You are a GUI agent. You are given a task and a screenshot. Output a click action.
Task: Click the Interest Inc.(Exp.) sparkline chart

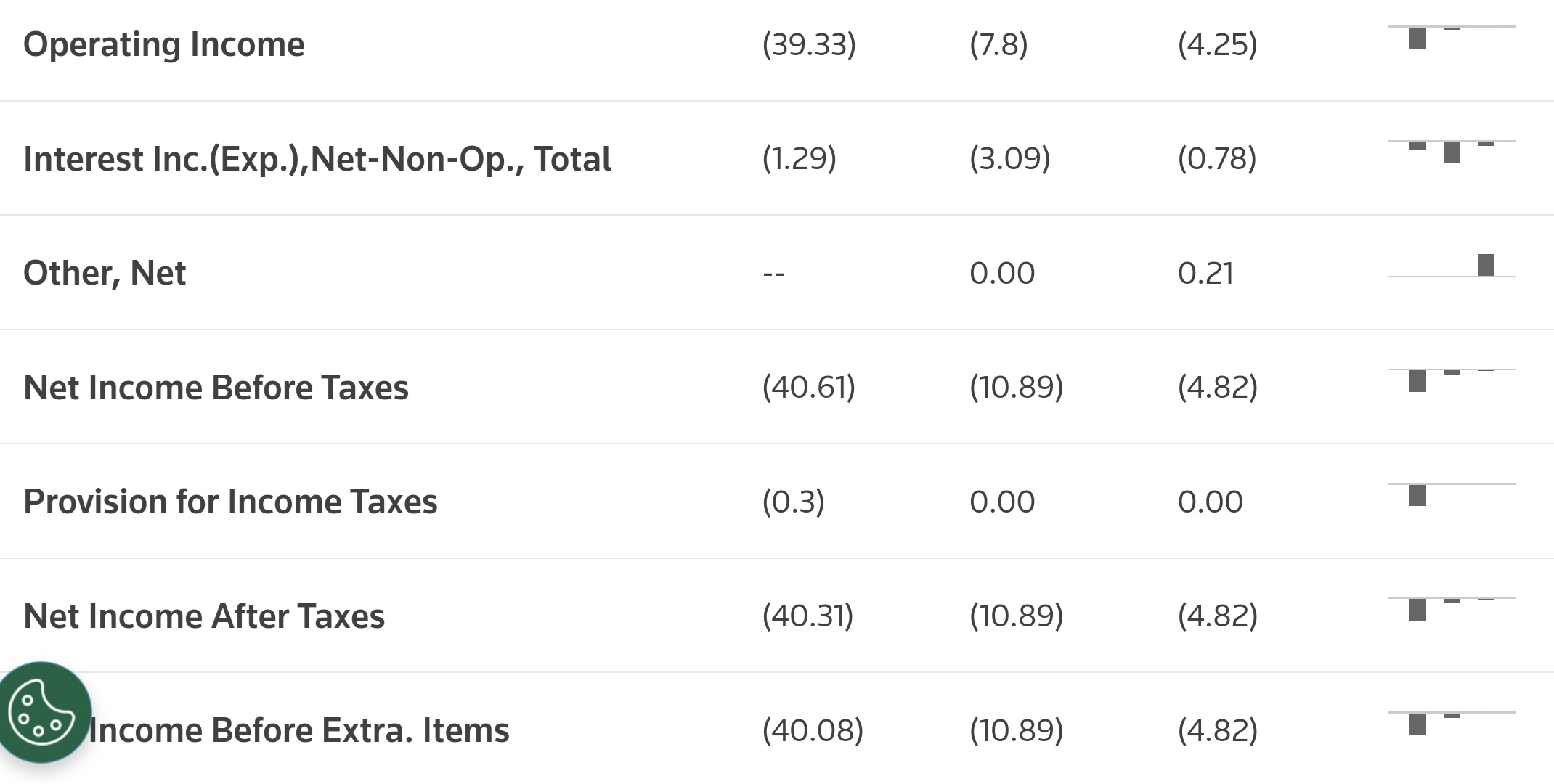1451,151
